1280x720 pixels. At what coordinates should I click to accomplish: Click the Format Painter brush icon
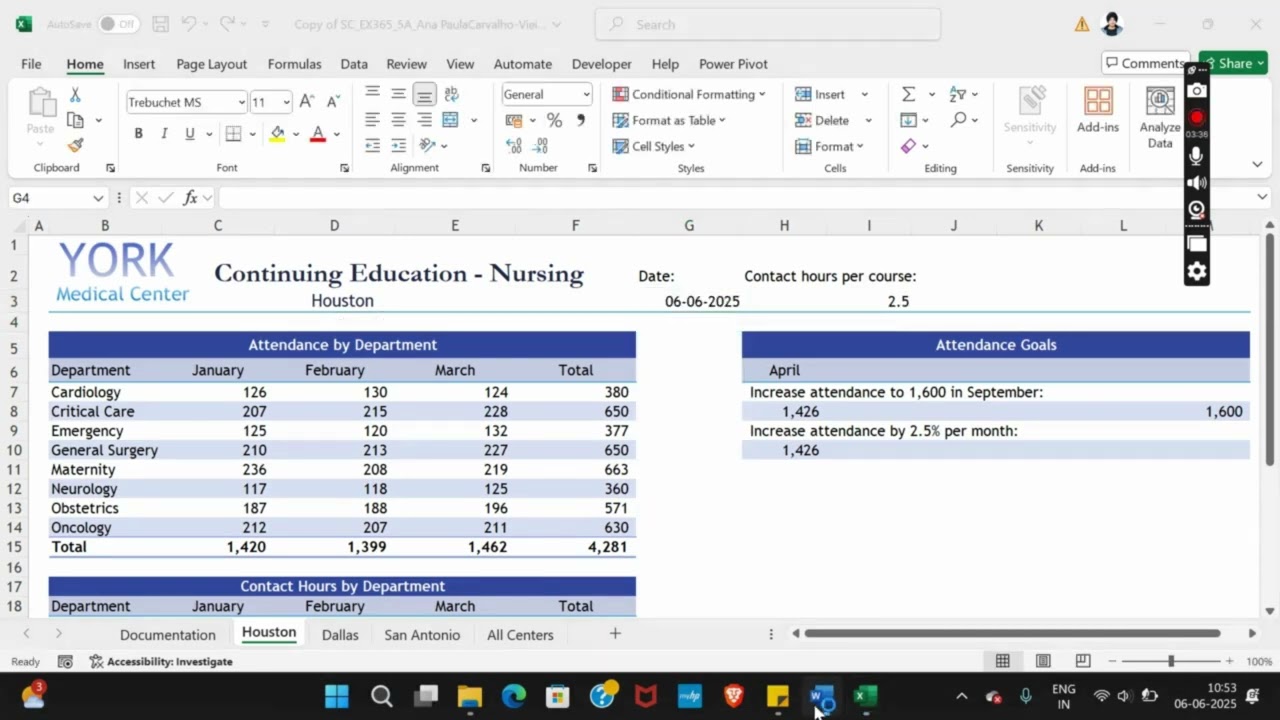(75, 145)
